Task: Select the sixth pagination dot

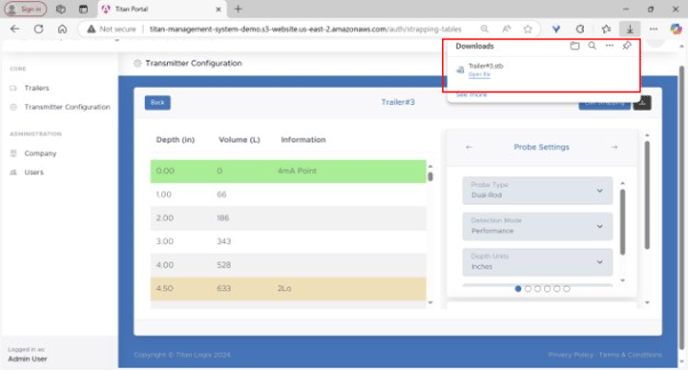Action: tap(566, 289)
